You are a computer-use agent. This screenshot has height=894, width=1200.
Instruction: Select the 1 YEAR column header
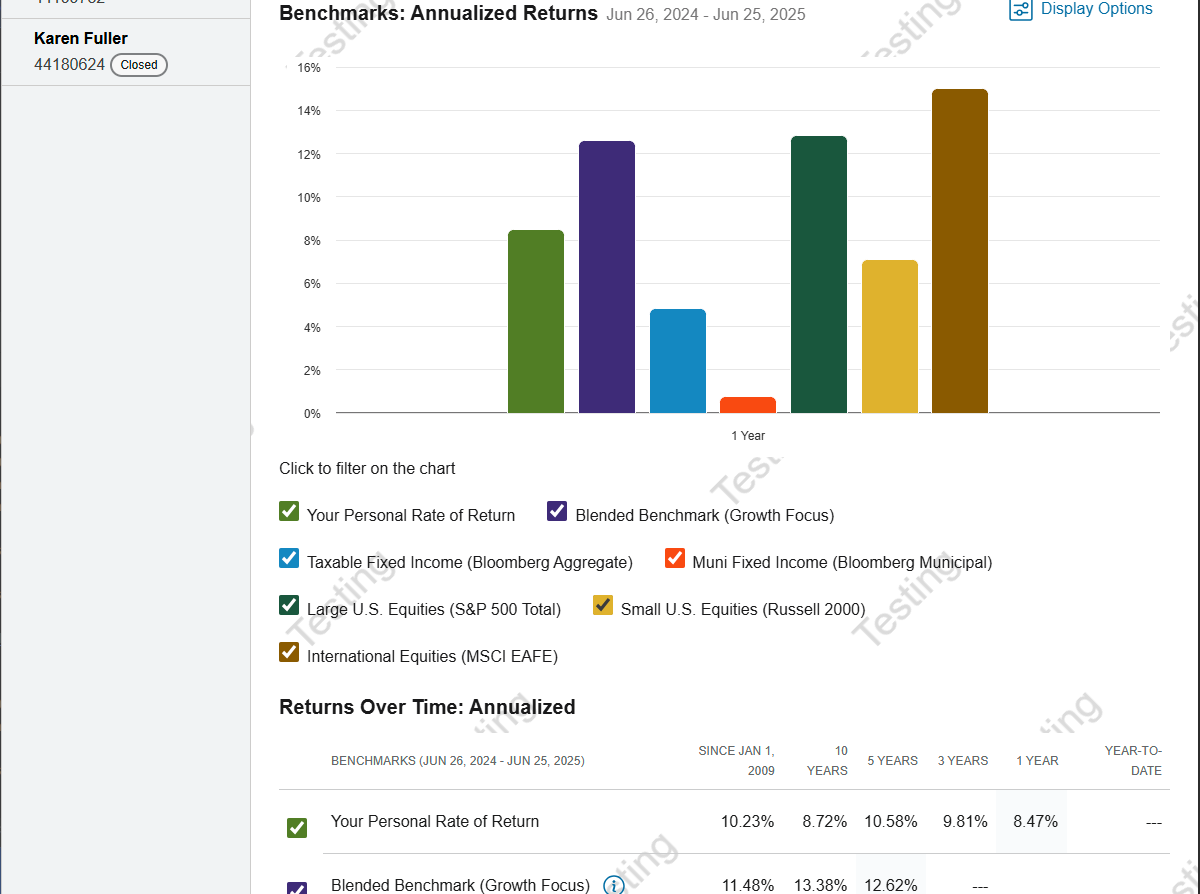1037,761
